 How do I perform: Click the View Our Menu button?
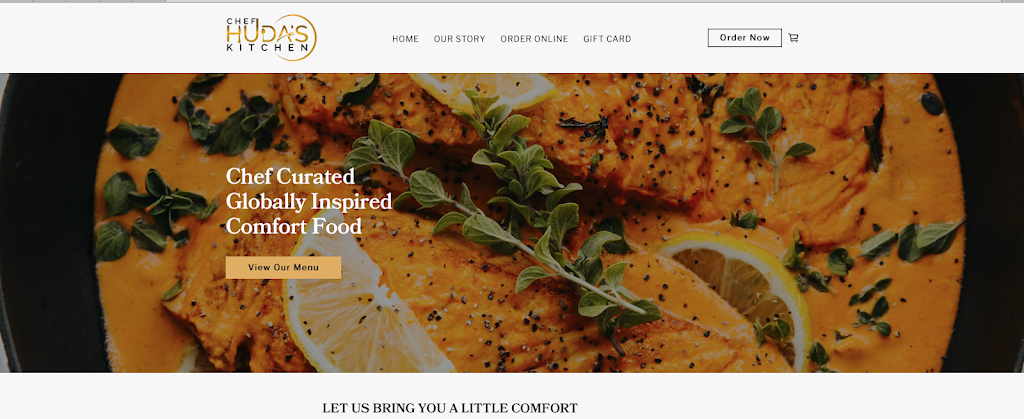click(283, 268)
